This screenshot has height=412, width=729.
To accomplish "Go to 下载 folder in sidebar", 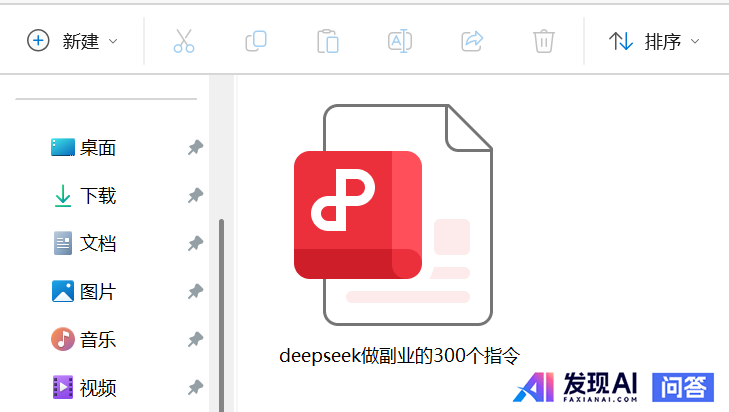I will point(97,196).
